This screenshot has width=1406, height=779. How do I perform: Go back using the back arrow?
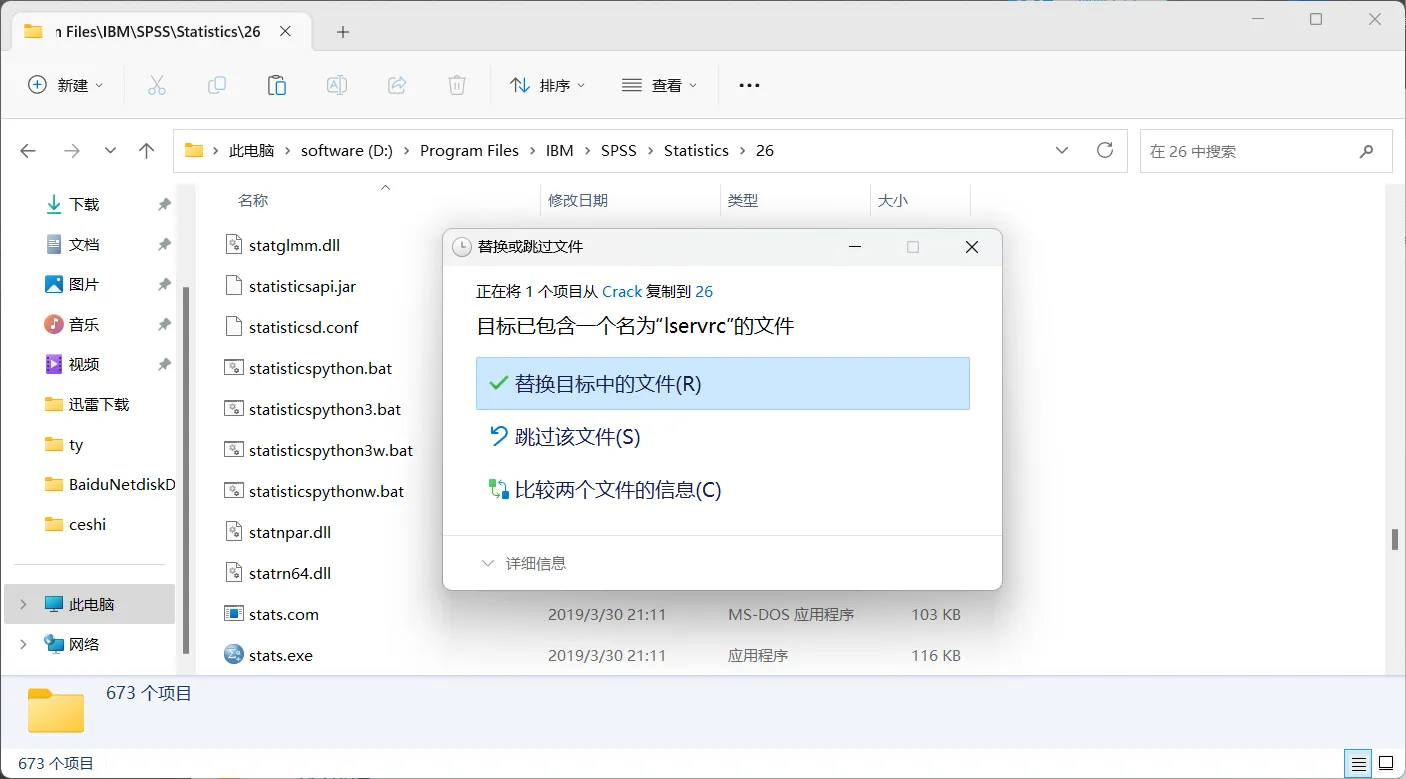[x=28, y=150]
